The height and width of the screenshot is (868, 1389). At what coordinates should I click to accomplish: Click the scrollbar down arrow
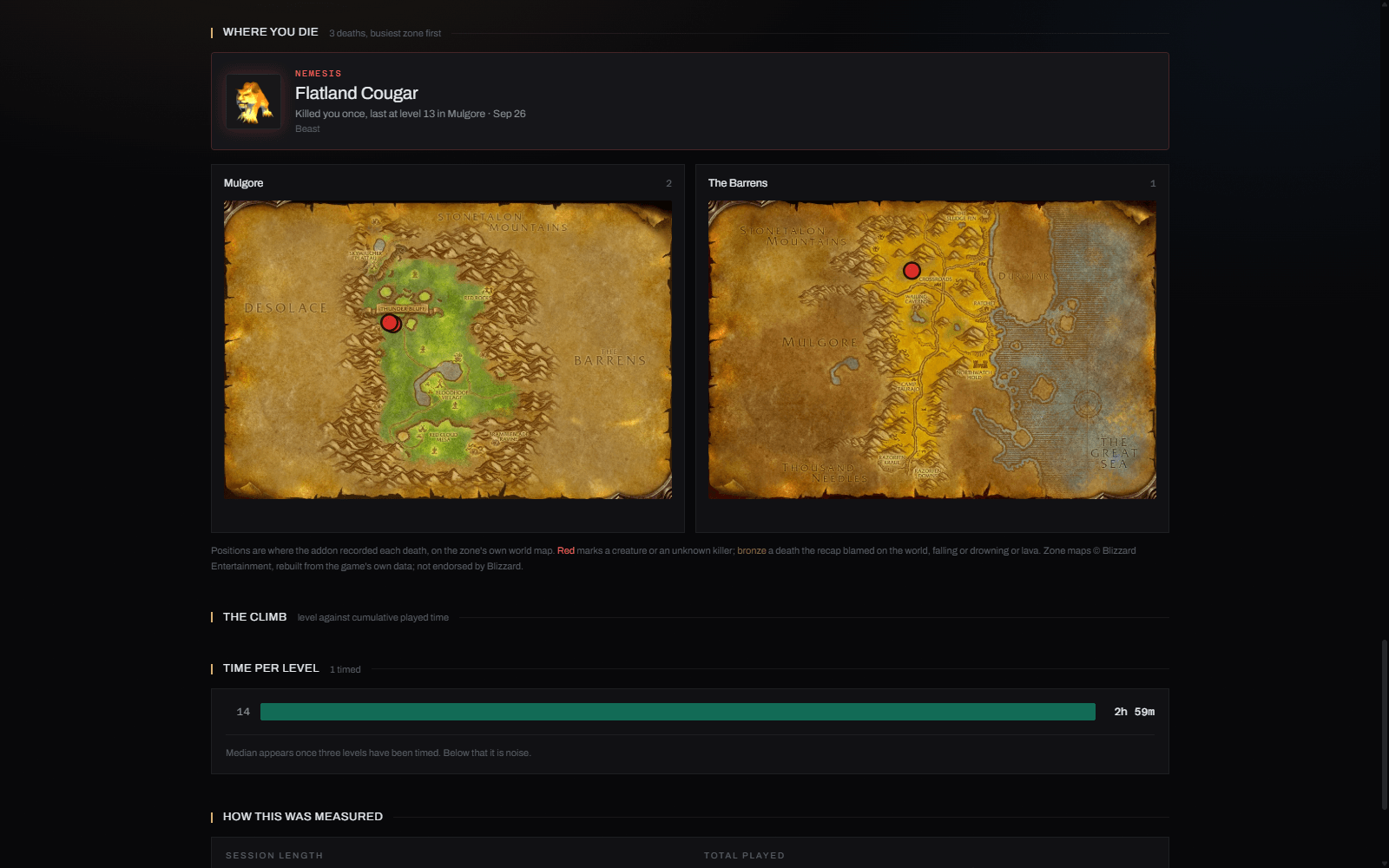coord(1385,864)
